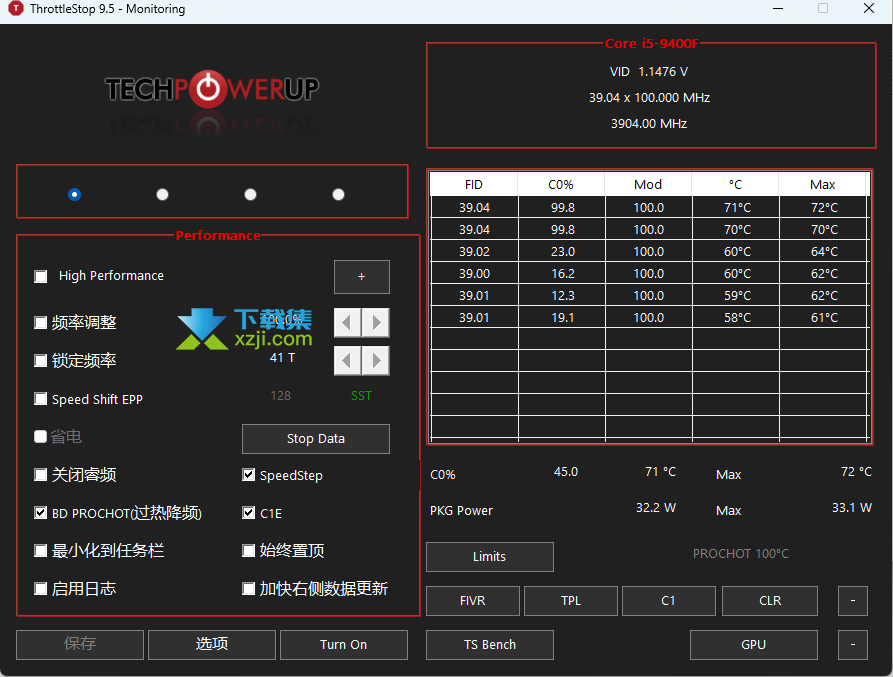Open the 选项 options window
This screenshot has width=893, height=677.
[x=212, y=645]
